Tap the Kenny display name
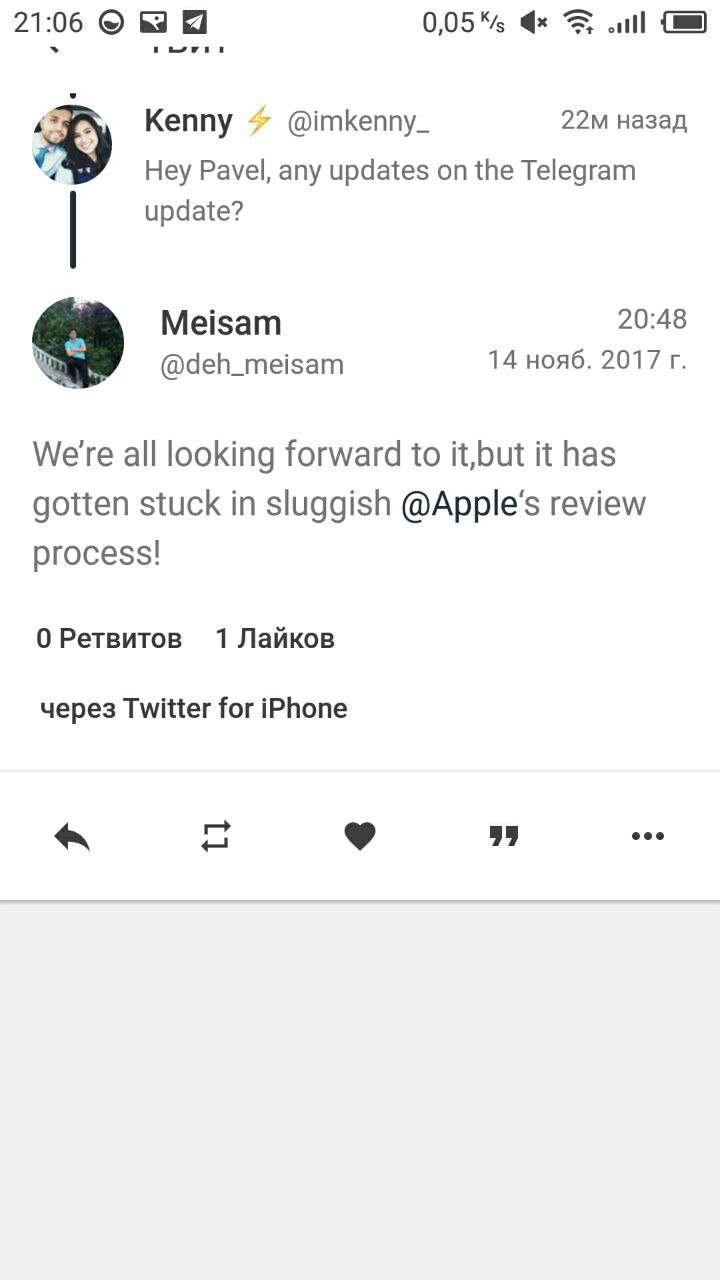The width and height of the screenshot is (720, 1280). 188,122
